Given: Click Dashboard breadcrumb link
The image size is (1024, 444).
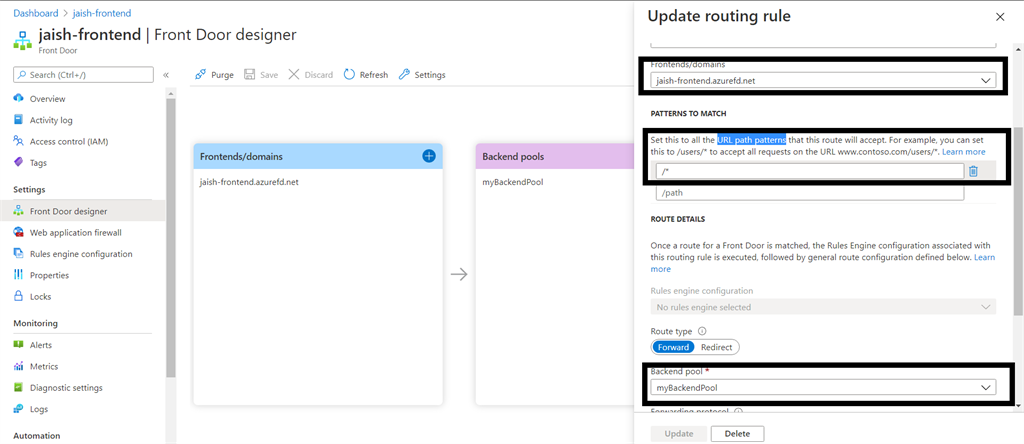Looking at the screenshot, I should tap(35, 13).
